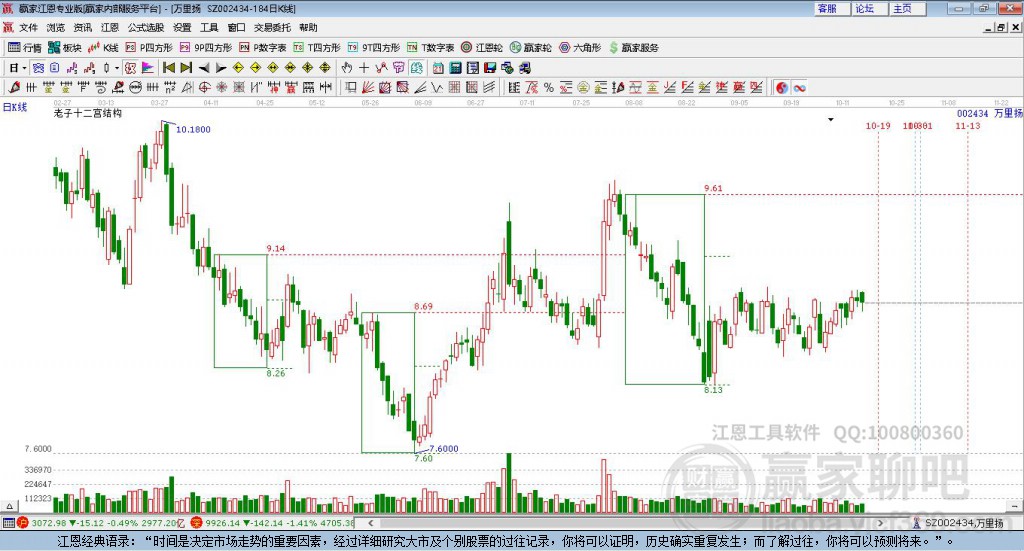This screenshot has width=1024, height=551.
Task: Click the 9926.14 Shenzhen index status
Action: click(x=272, y=523)
